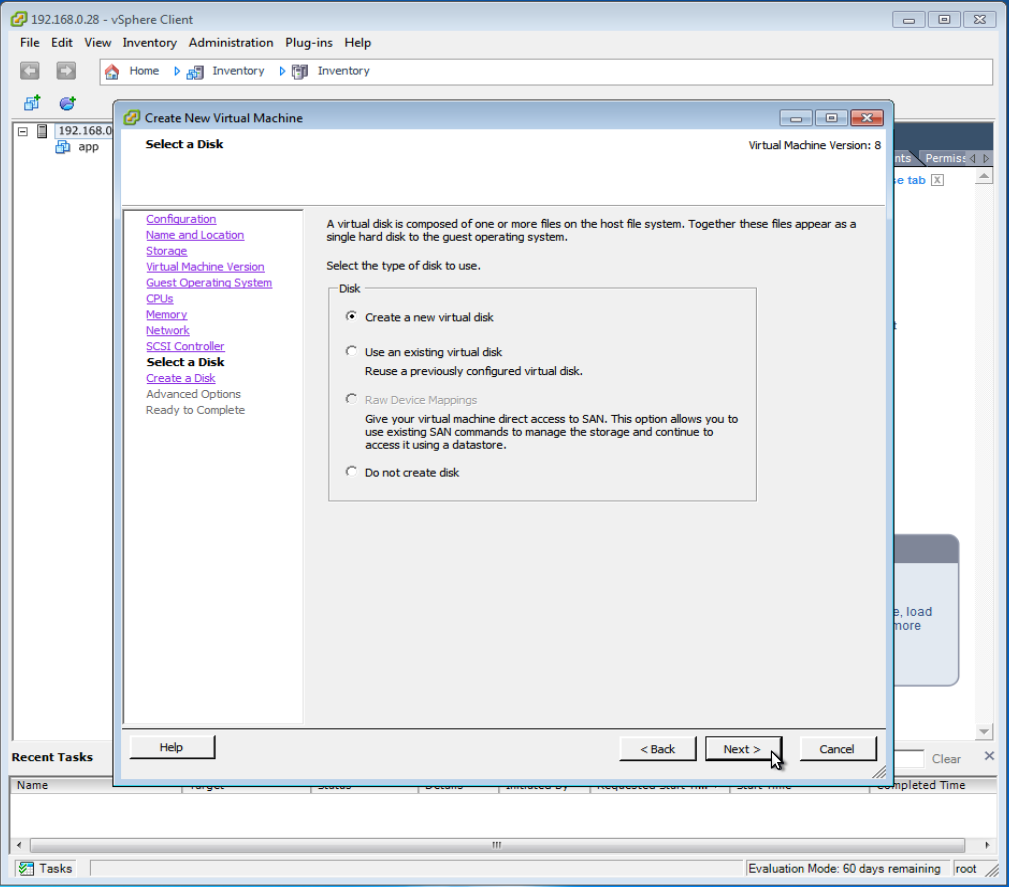Viewport: 1009px width, 887px height.
Task: Click the Create New Virtual Machine dialog logo
Action: 131,118
